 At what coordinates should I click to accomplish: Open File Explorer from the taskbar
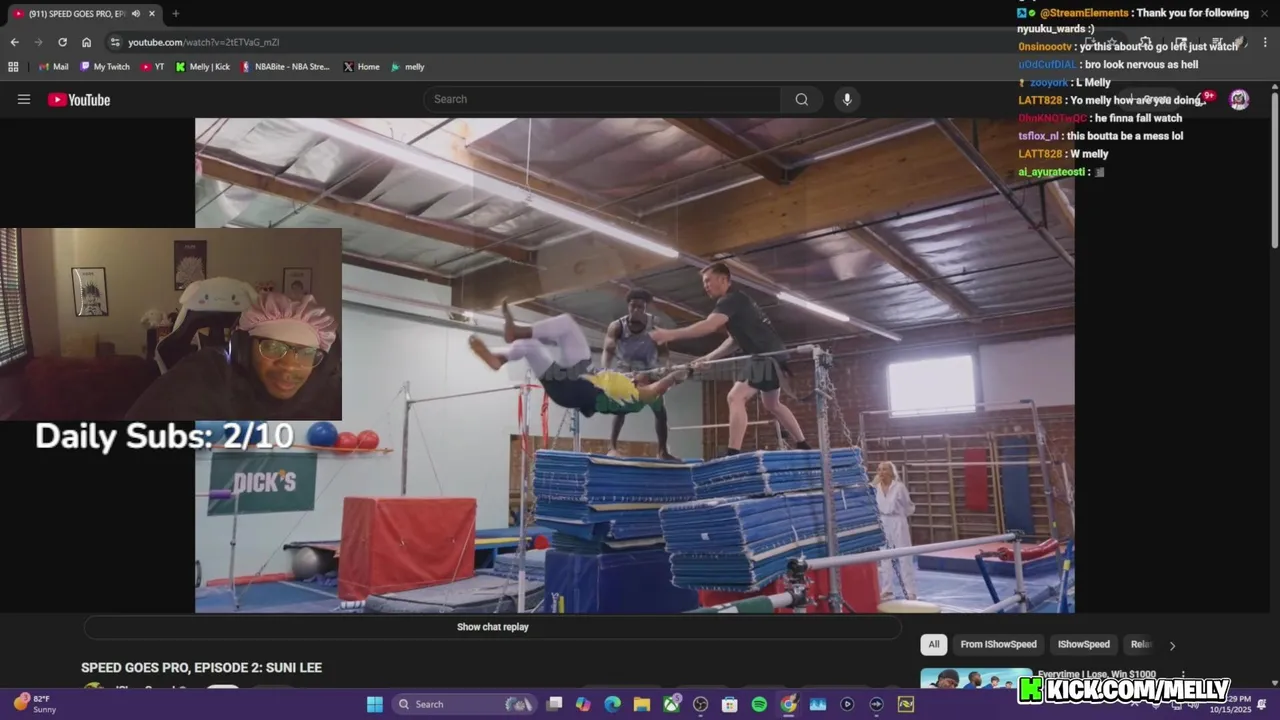pyautogui.click(x=641, y=704)
